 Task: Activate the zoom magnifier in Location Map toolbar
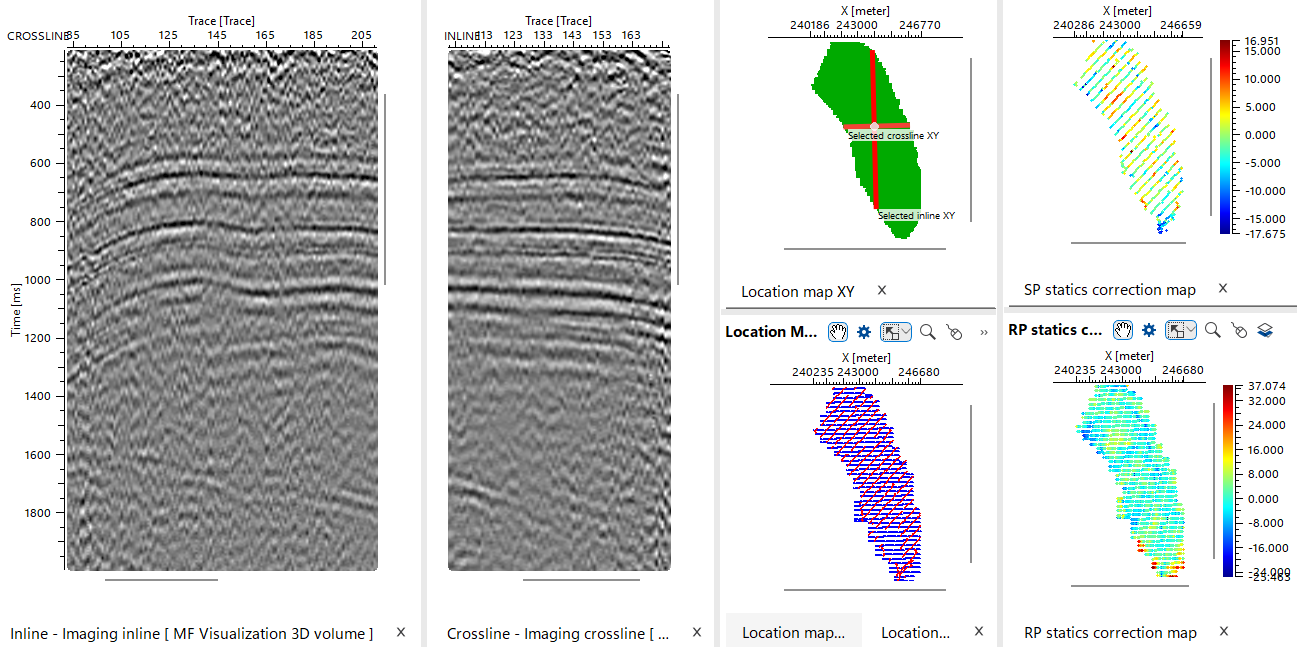pos(928,330)
